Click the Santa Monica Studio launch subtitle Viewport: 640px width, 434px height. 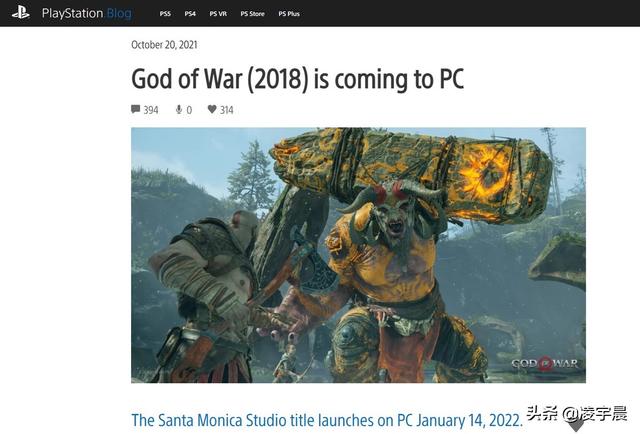tap(327, 420)
